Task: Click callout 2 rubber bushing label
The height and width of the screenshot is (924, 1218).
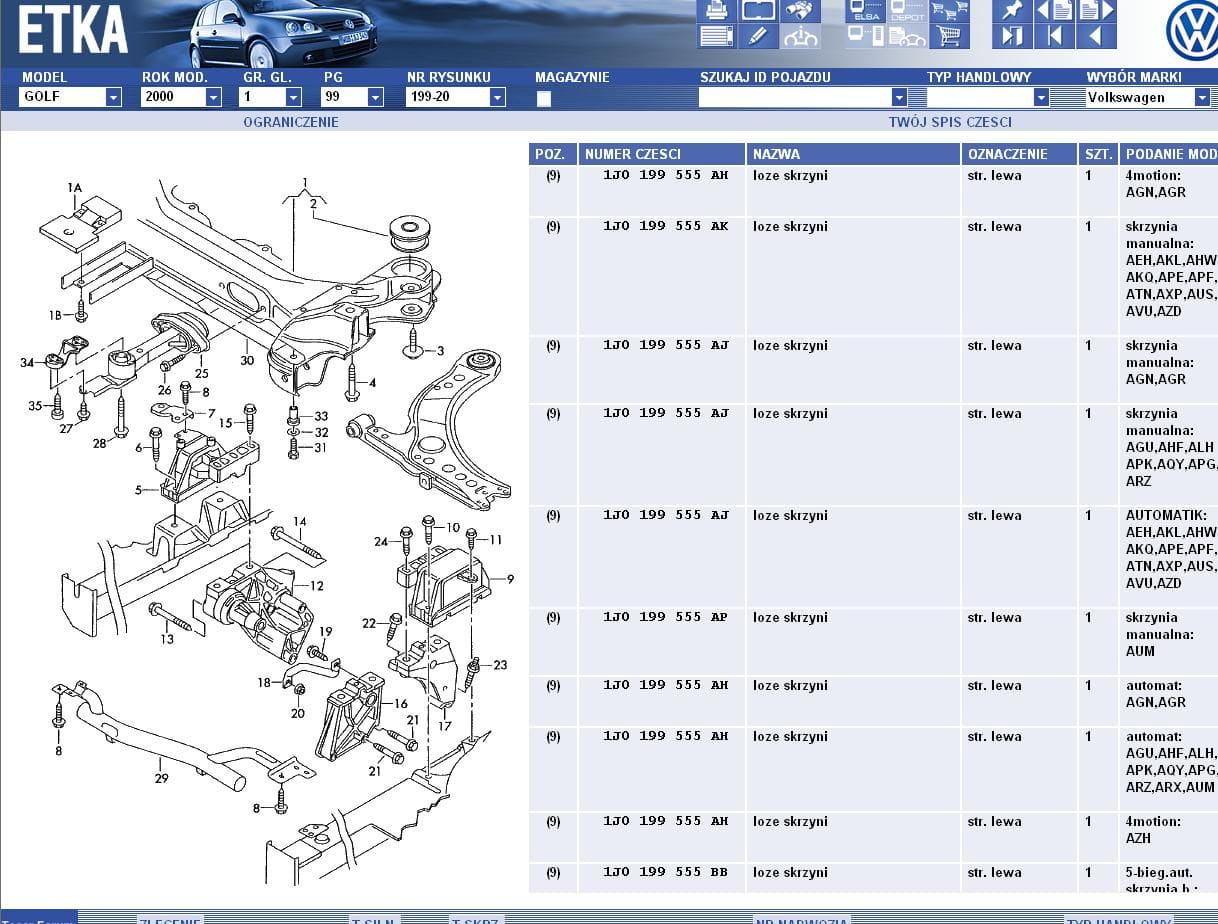Action: click(x=313, y=203)
